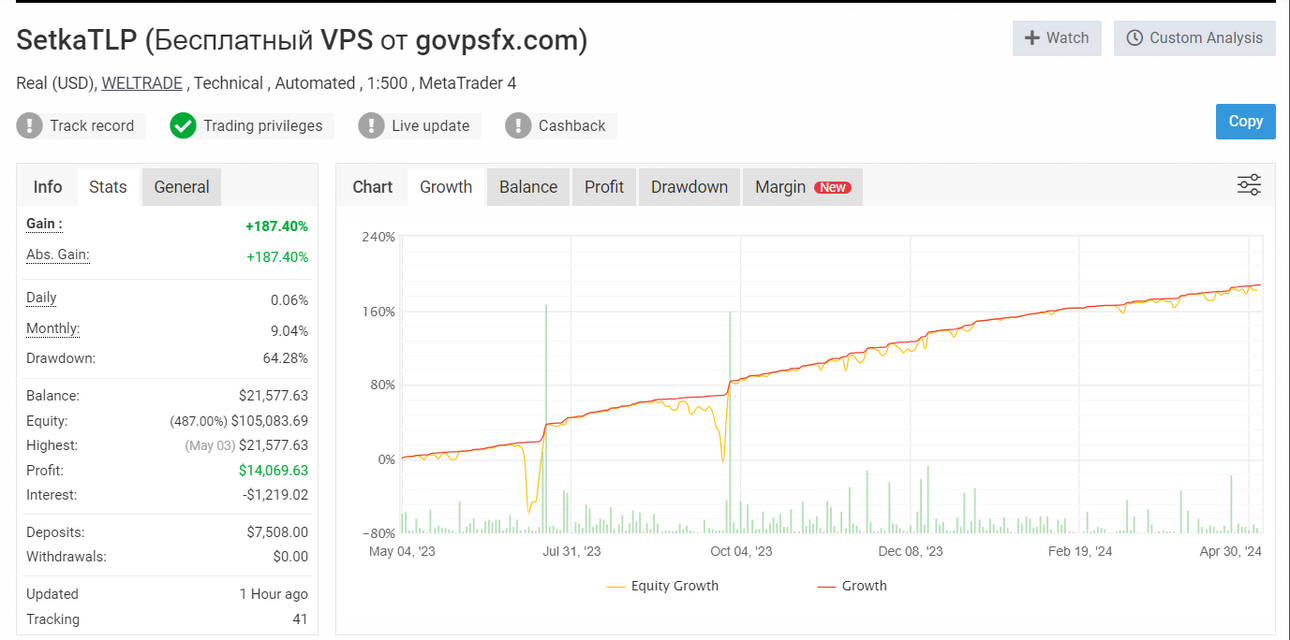Open the Margin chart tab
Screen dimensions: 1290x640
point(802,187)
